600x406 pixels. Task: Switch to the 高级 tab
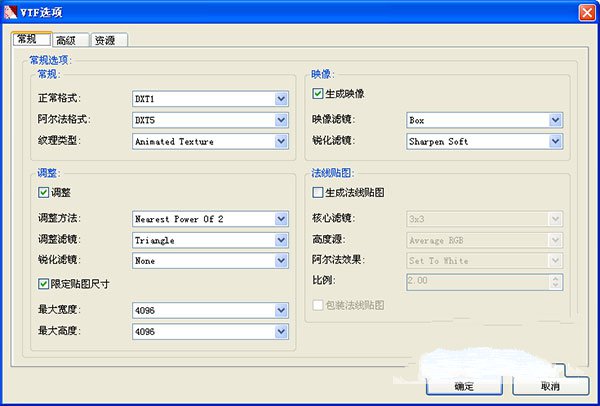(x=70, y=40)
